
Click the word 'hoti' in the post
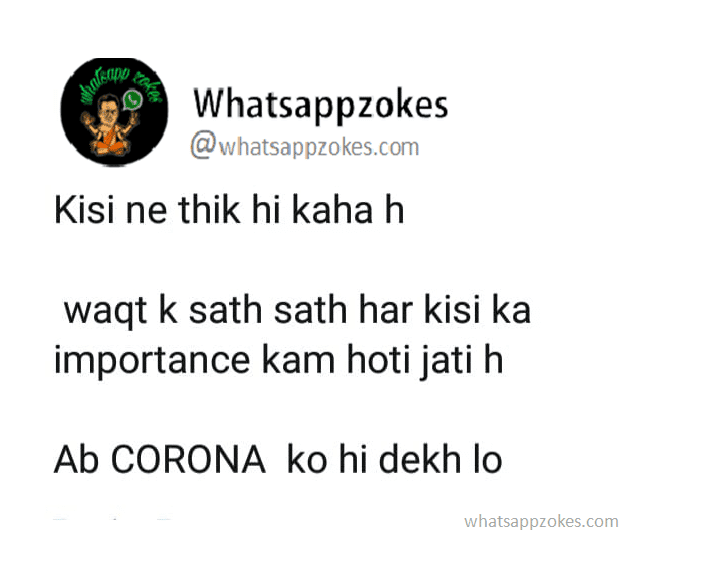click(378, 360)
